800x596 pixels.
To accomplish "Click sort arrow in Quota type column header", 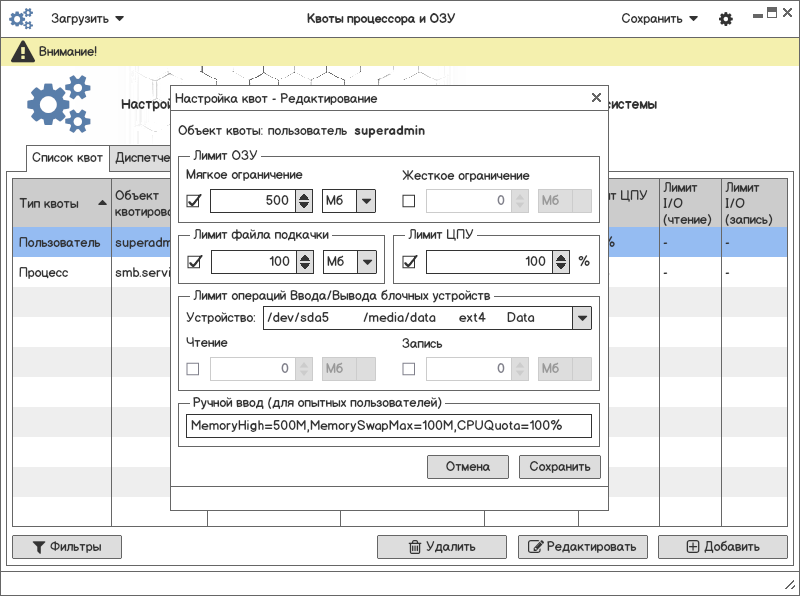I will click(102, 203).
